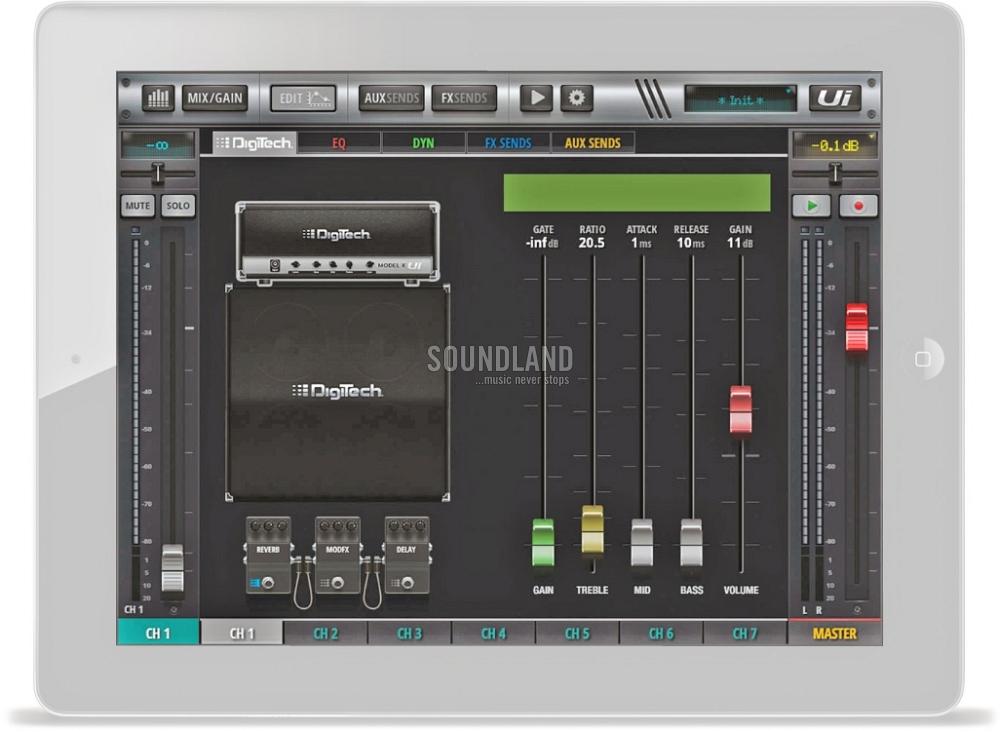Viewport: 1000px width, 732px height.
Task: Select the CH 7 channel tab
Action: tap(745, 633)
